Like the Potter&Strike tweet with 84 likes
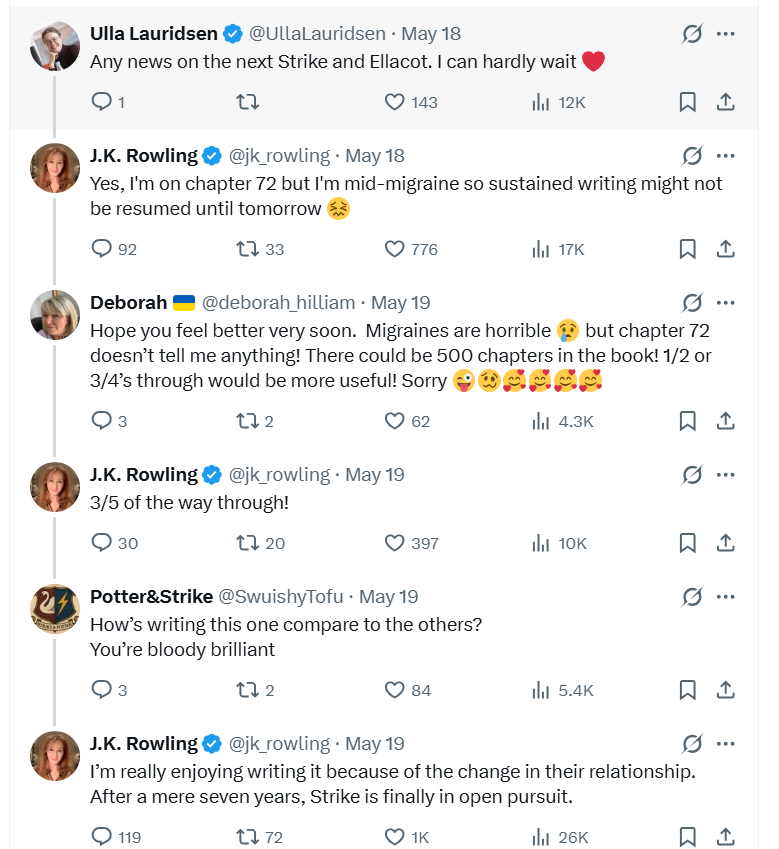The height and width of the screenshot is (849, 779). tap(408, 690)
